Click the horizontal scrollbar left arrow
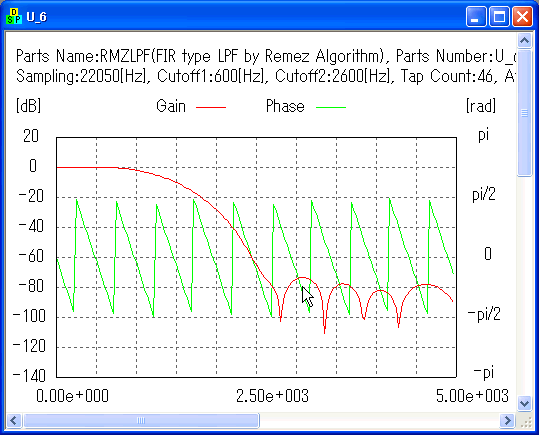Viewport: 539px width, 435px height. pos(14,420)
